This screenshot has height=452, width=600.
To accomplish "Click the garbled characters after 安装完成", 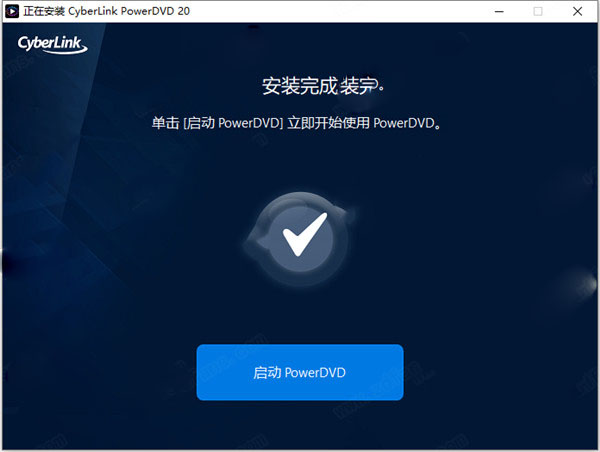I will click(x=361, y=86).
